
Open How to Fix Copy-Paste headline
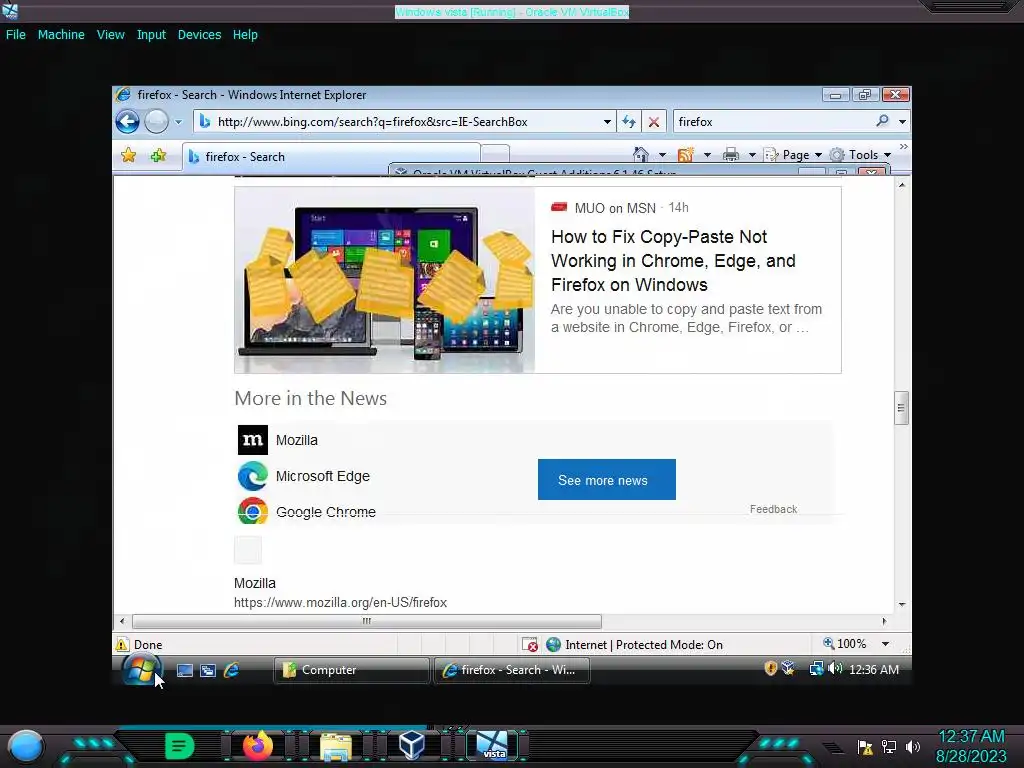673,261
